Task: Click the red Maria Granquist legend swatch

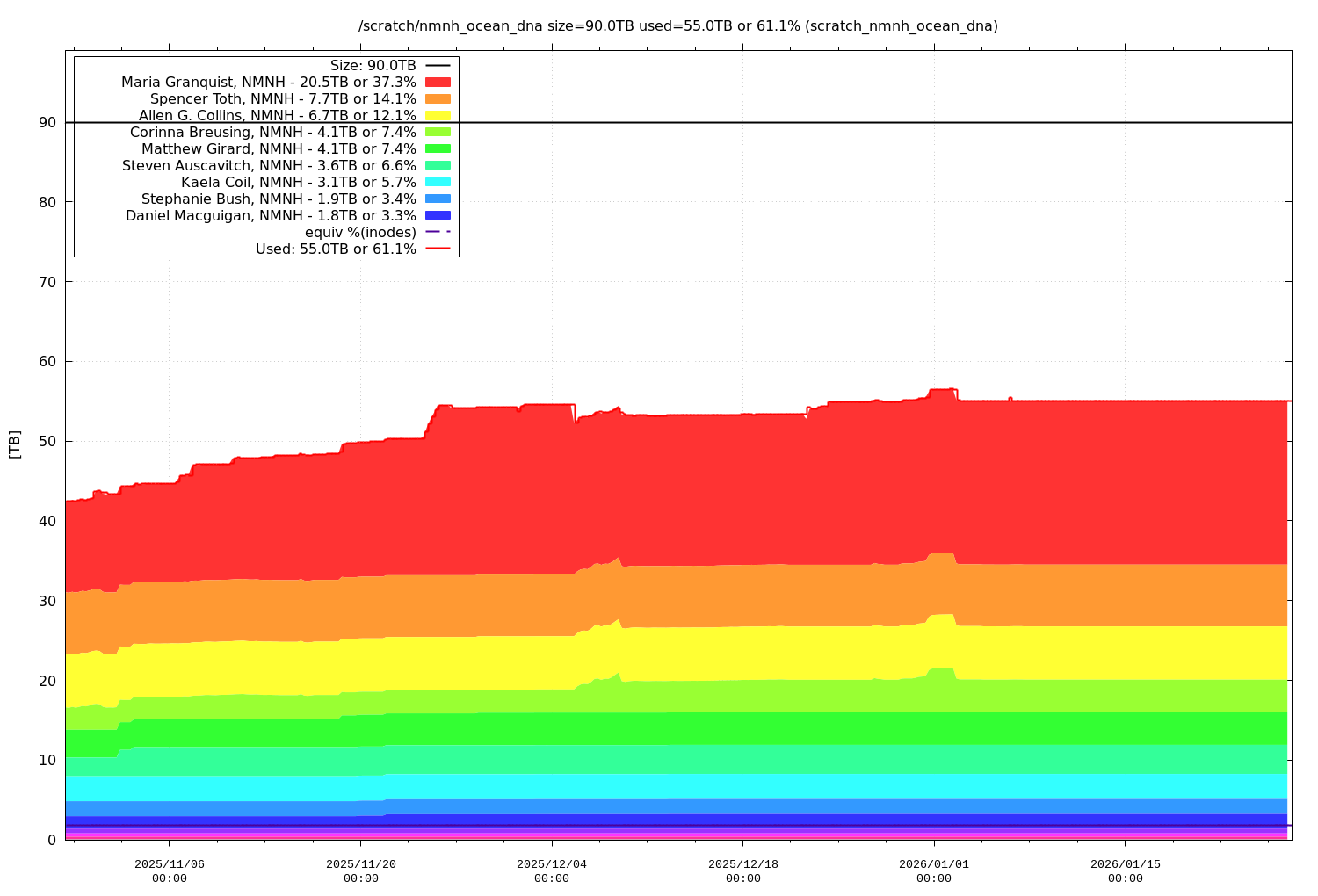Action: (x=438, y=82)
